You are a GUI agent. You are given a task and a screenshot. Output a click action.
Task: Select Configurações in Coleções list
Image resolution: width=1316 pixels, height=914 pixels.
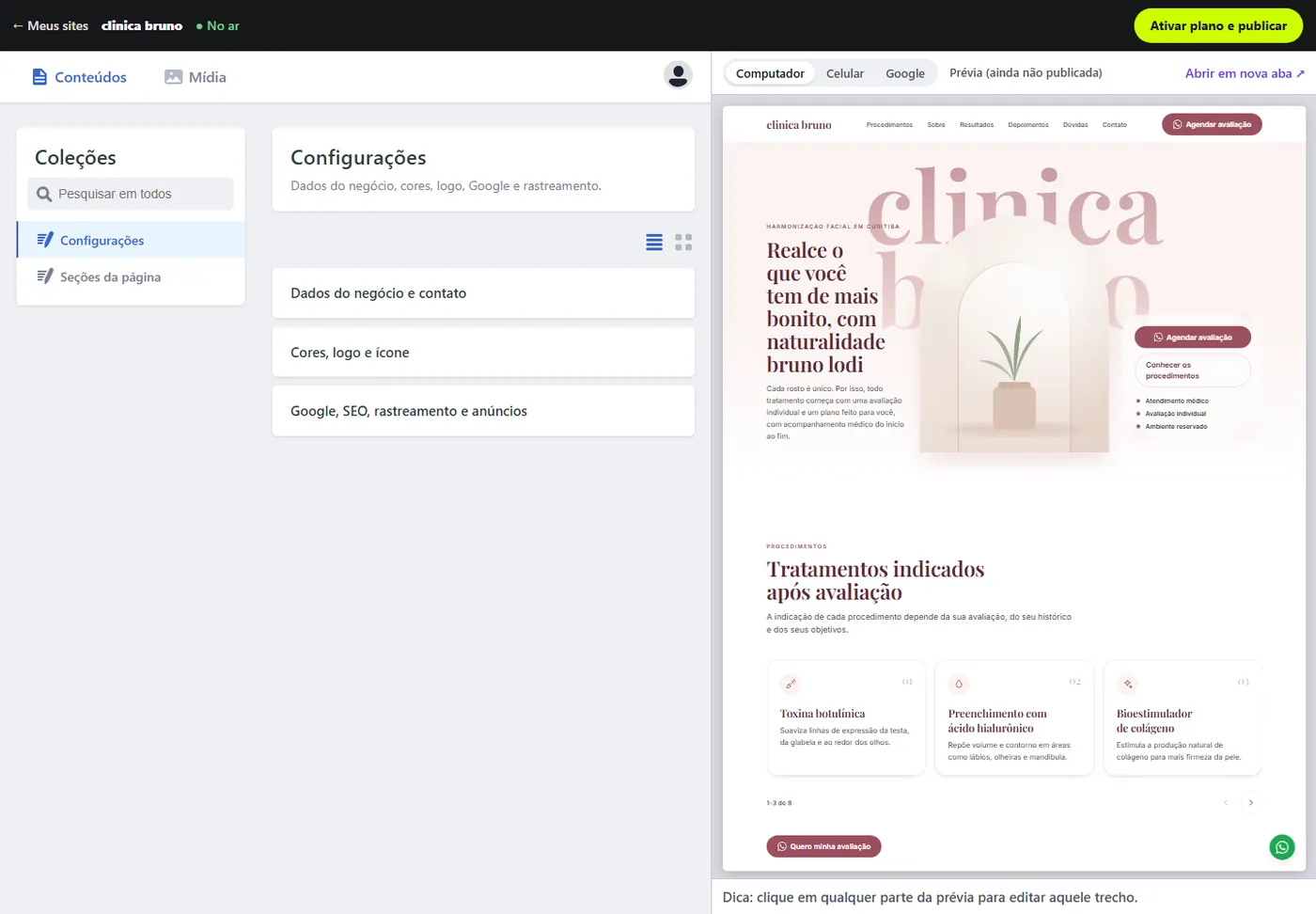click(x=131, y=240)
